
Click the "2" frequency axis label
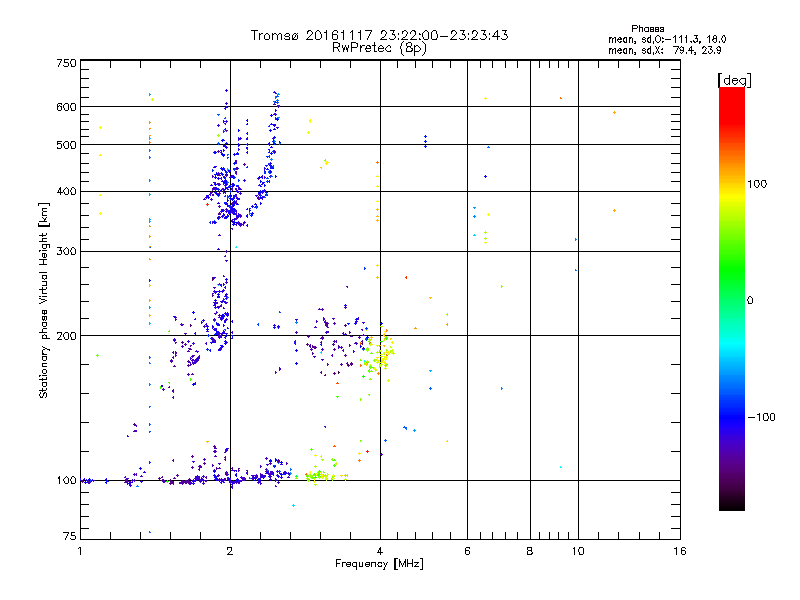[x=230, y=551]
